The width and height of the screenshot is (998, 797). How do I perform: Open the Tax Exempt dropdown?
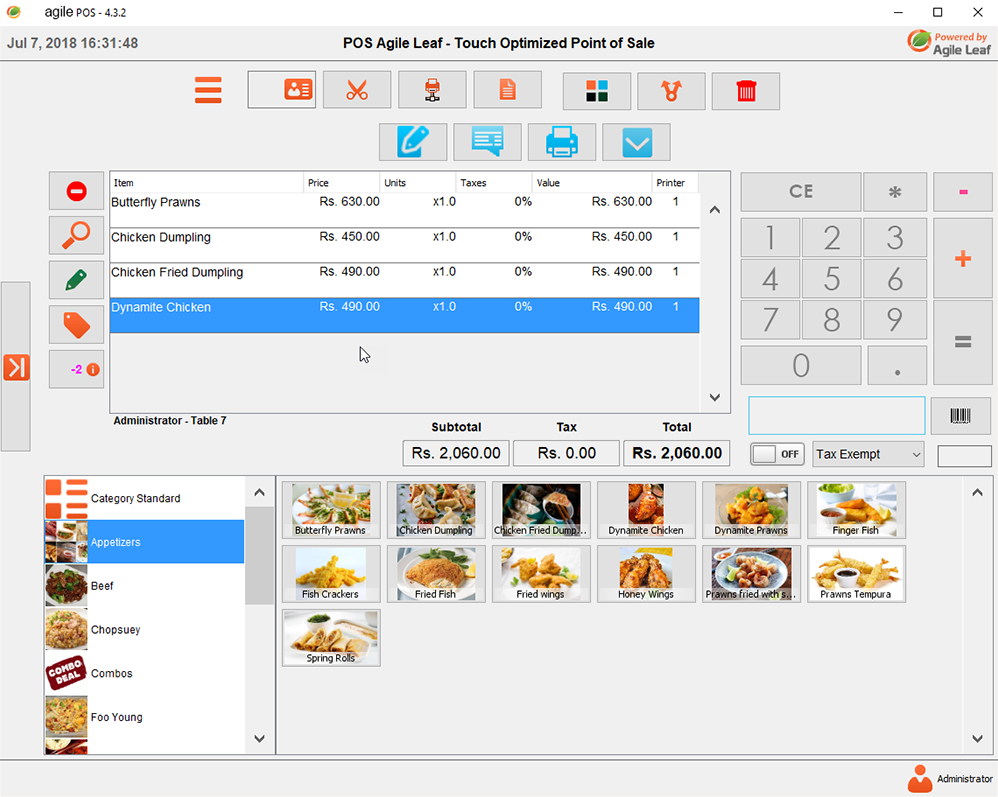coord(868,455)
